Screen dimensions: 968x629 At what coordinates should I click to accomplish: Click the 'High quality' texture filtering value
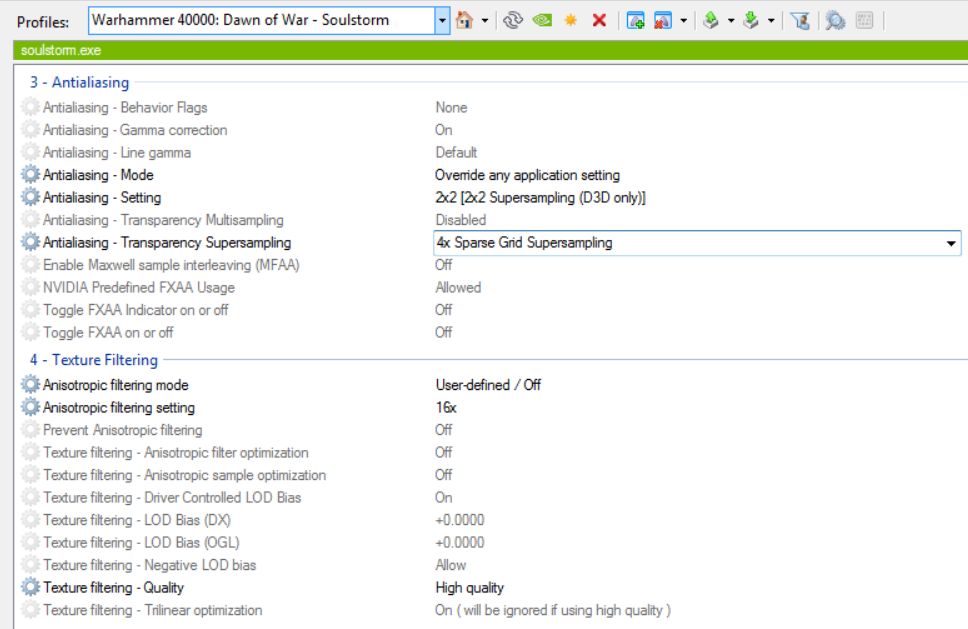[x=470, y=588]
